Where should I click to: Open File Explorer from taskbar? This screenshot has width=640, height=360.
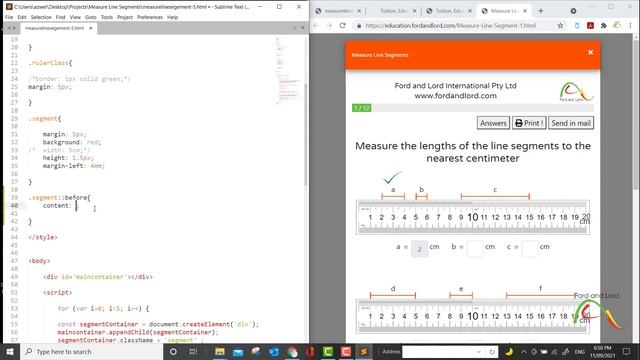[220, 351]
